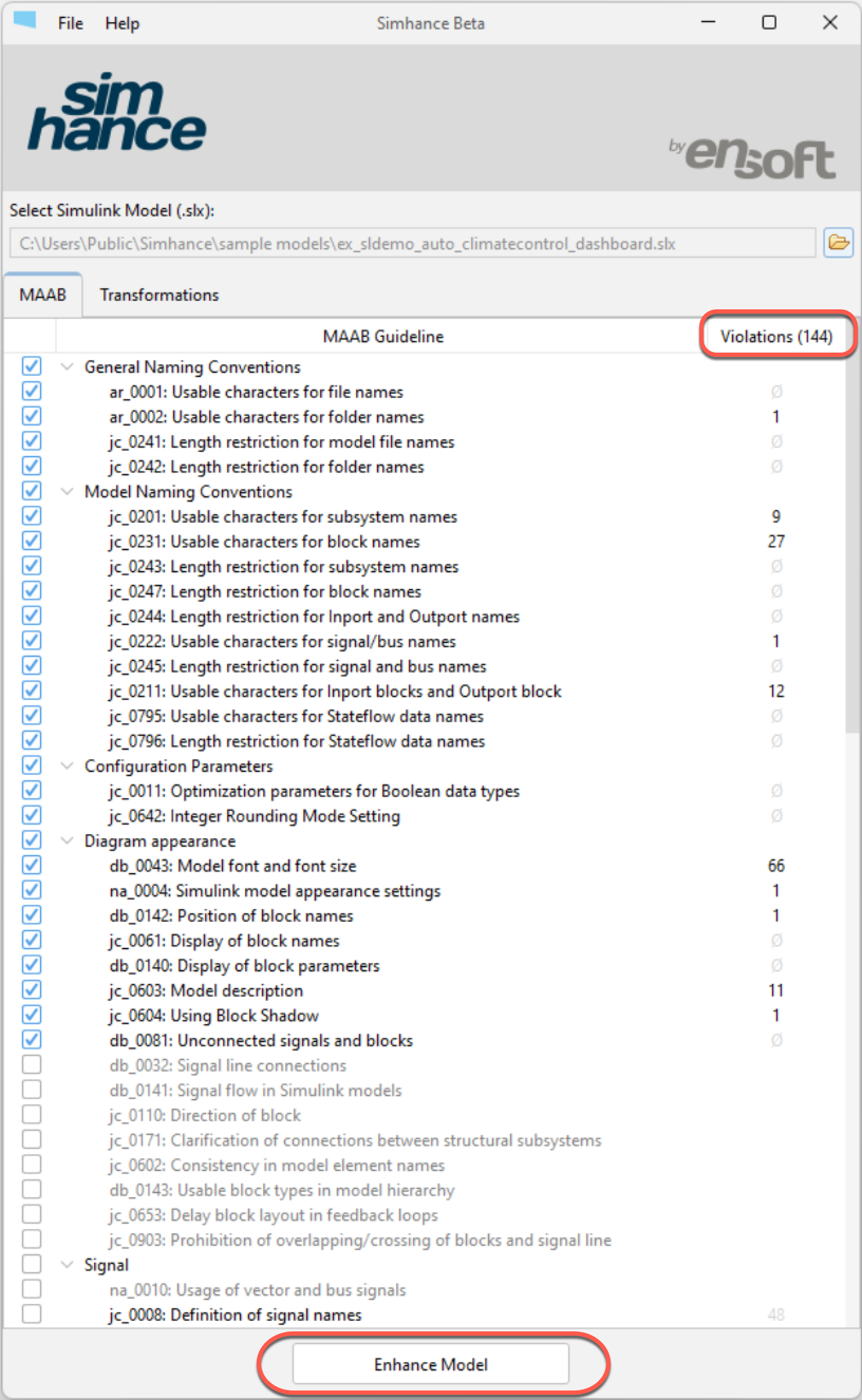Switch to the MAAB tab
The height and width of the screenshot is (1400, 862).
[x=43, y=295]
